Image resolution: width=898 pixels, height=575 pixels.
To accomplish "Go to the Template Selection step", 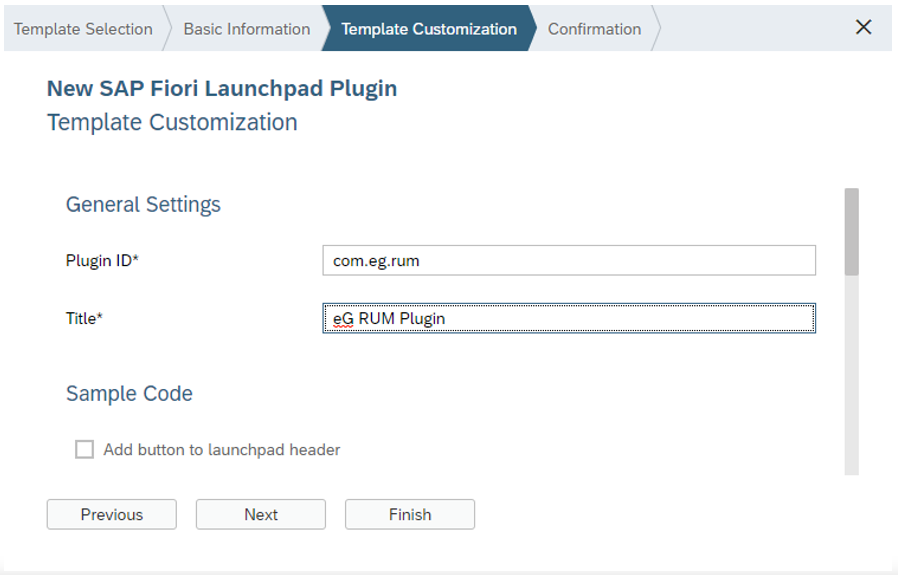I will tap(83, 29).
